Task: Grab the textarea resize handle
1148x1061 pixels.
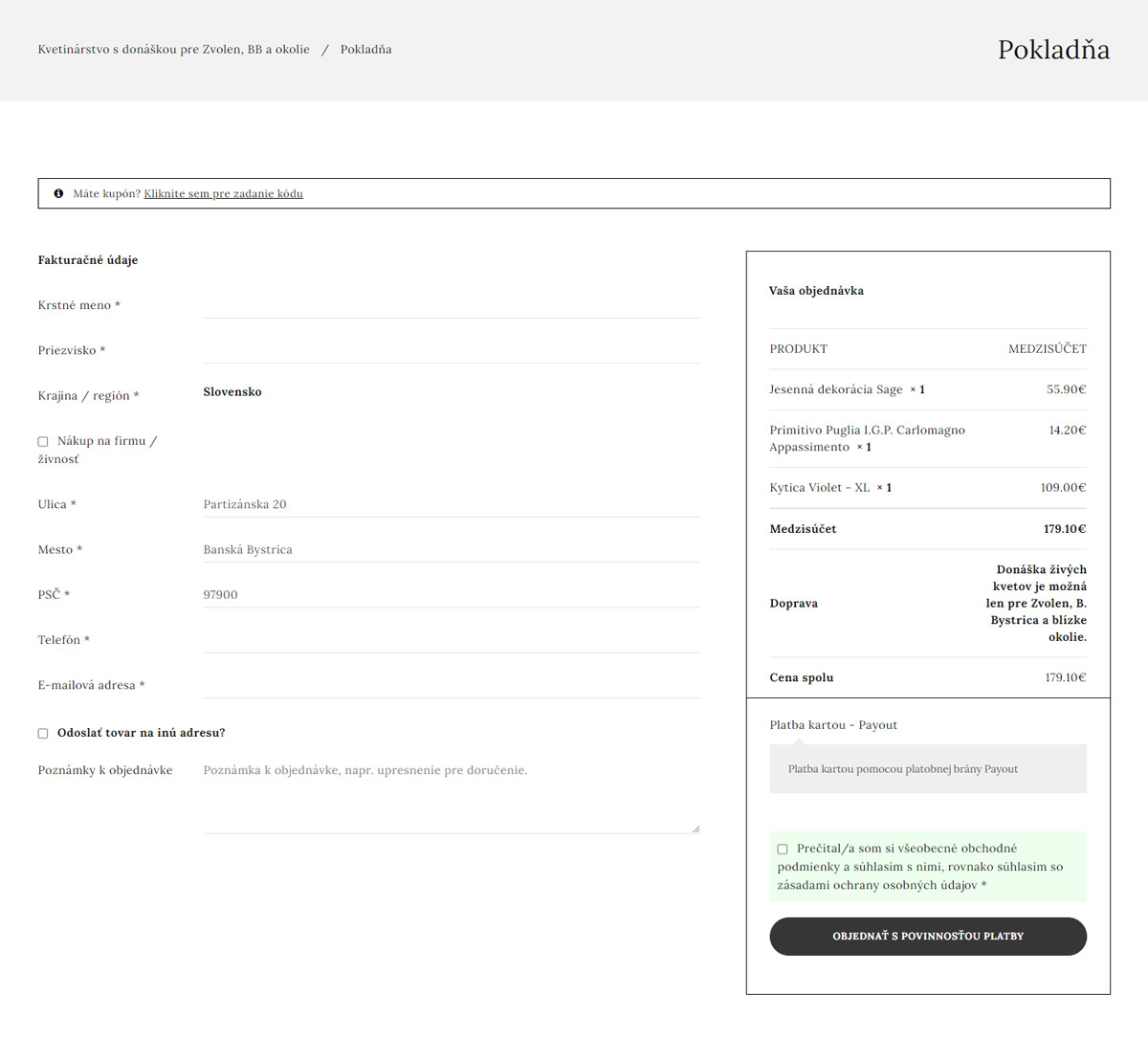Action: (695, 829)
